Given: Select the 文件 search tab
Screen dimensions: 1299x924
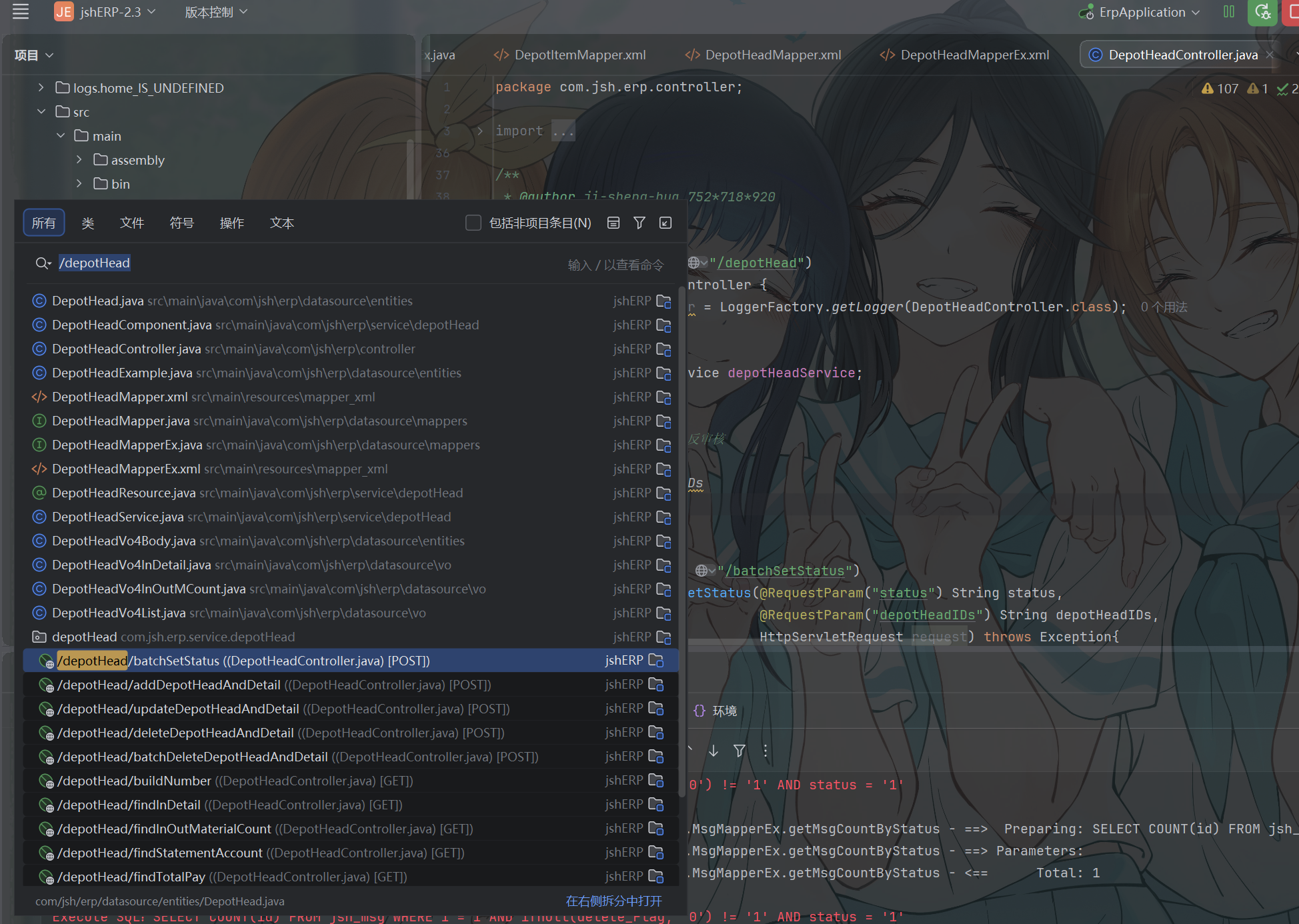Looking at the screenshot, I should tap(131, 223).
